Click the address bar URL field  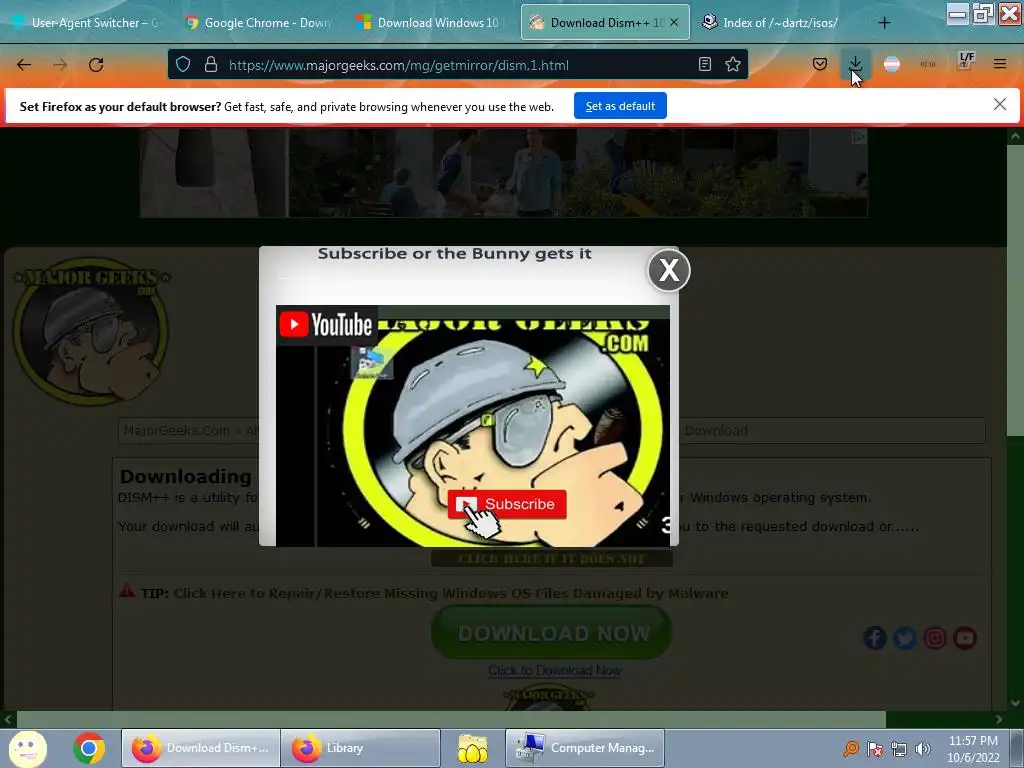(457, 65)
